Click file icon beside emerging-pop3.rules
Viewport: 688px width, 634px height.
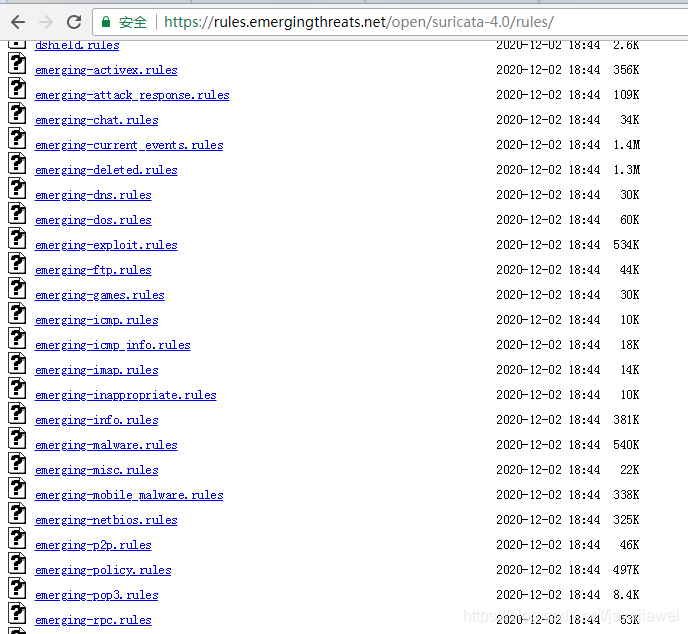pyautogui.click(x=17, y=588)
